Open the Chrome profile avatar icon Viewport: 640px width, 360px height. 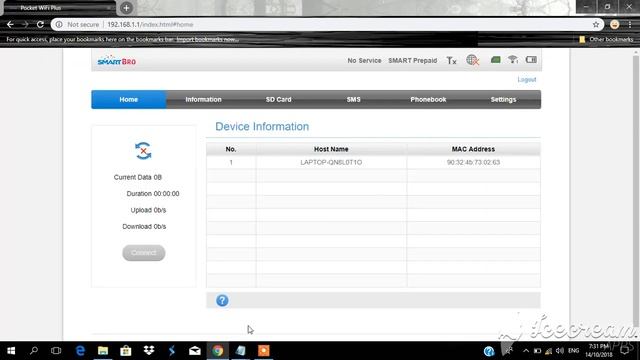click(x=614, y=24)
